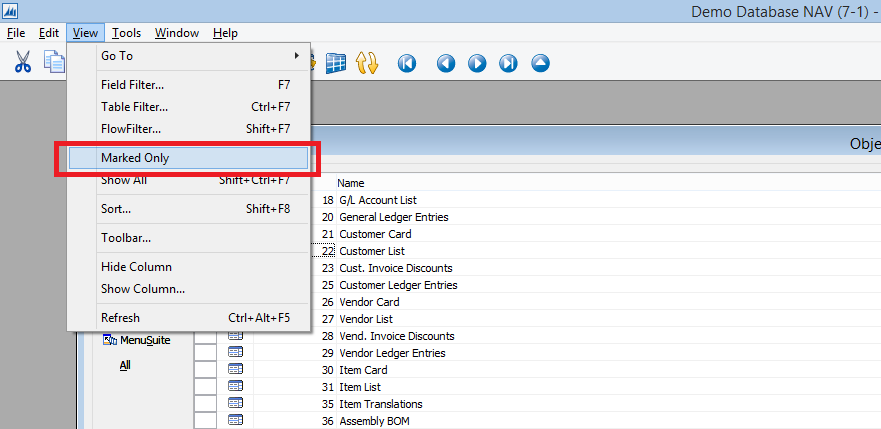Click the blue up-arrow toolbar icon

(x=540, y=63)
